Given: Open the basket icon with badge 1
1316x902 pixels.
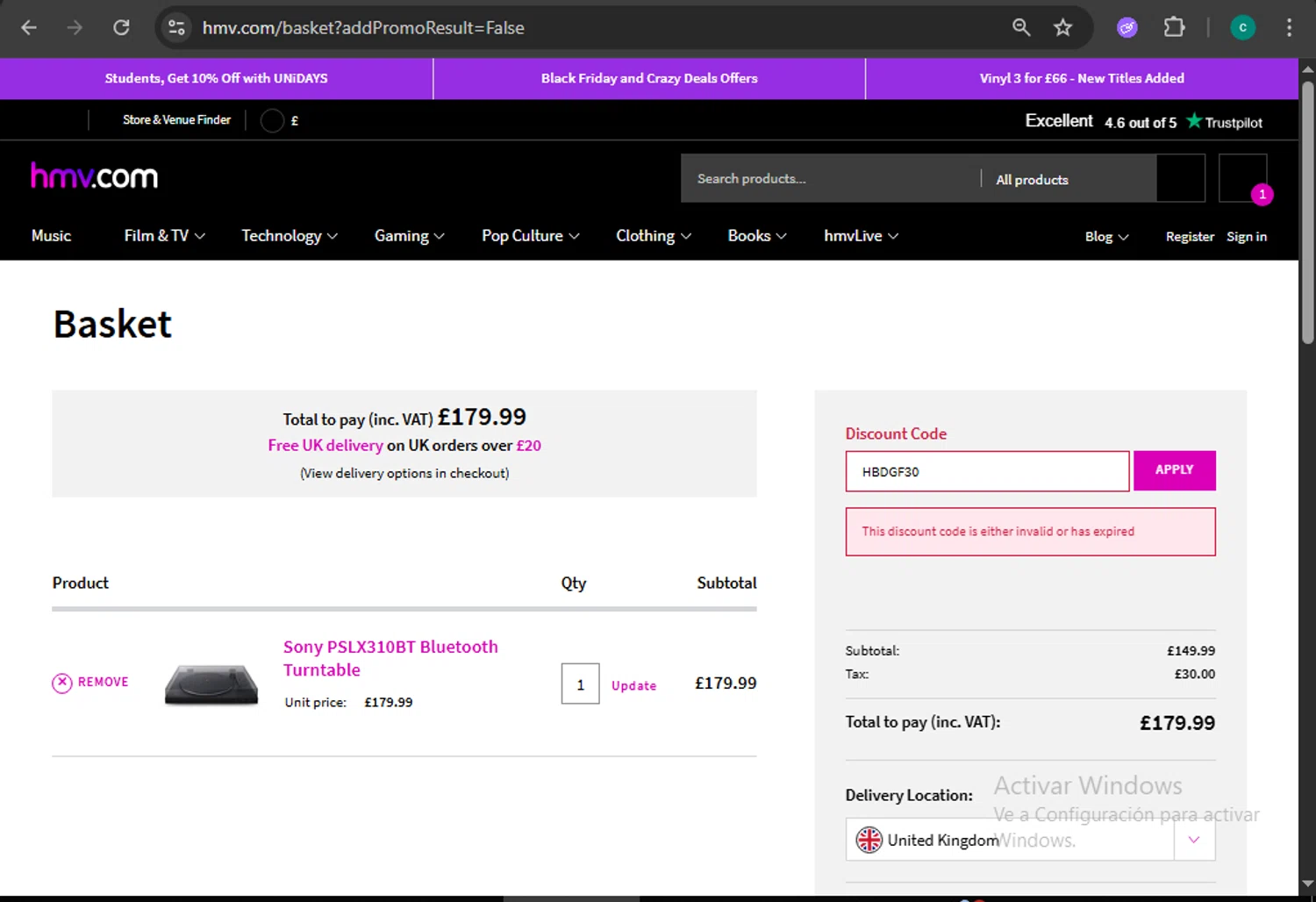Looking at the screenshot, I should [x=1243, y=178].
